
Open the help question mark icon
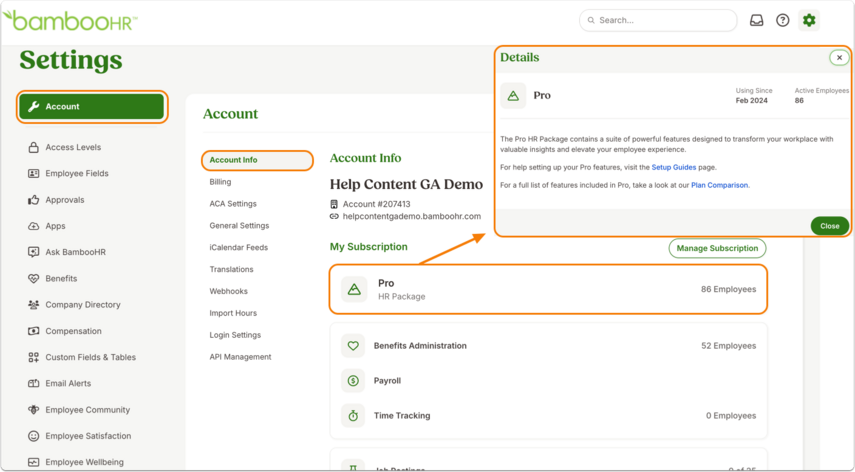pos(782,21)
